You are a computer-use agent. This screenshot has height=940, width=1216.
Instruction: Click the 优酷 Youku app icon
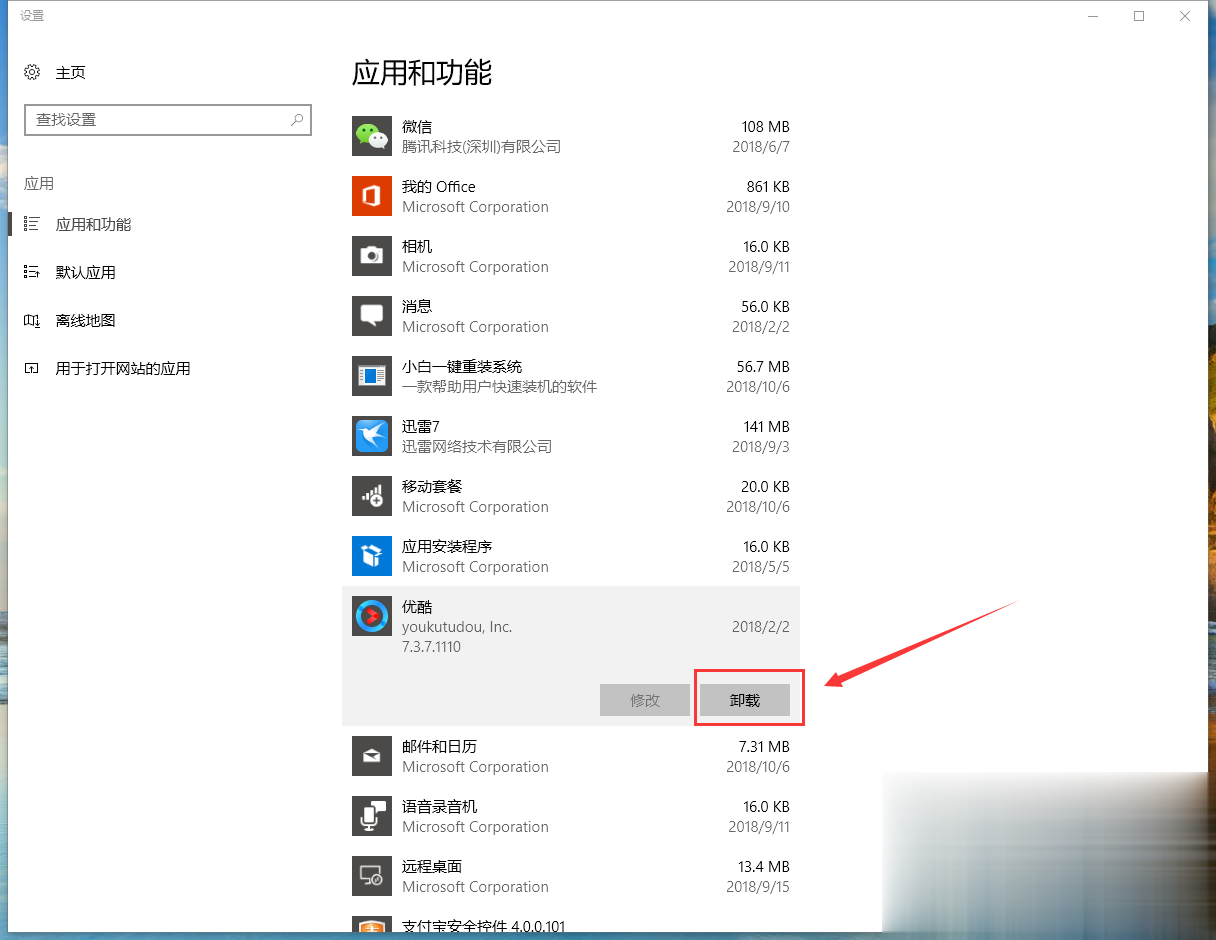(372, 616)
